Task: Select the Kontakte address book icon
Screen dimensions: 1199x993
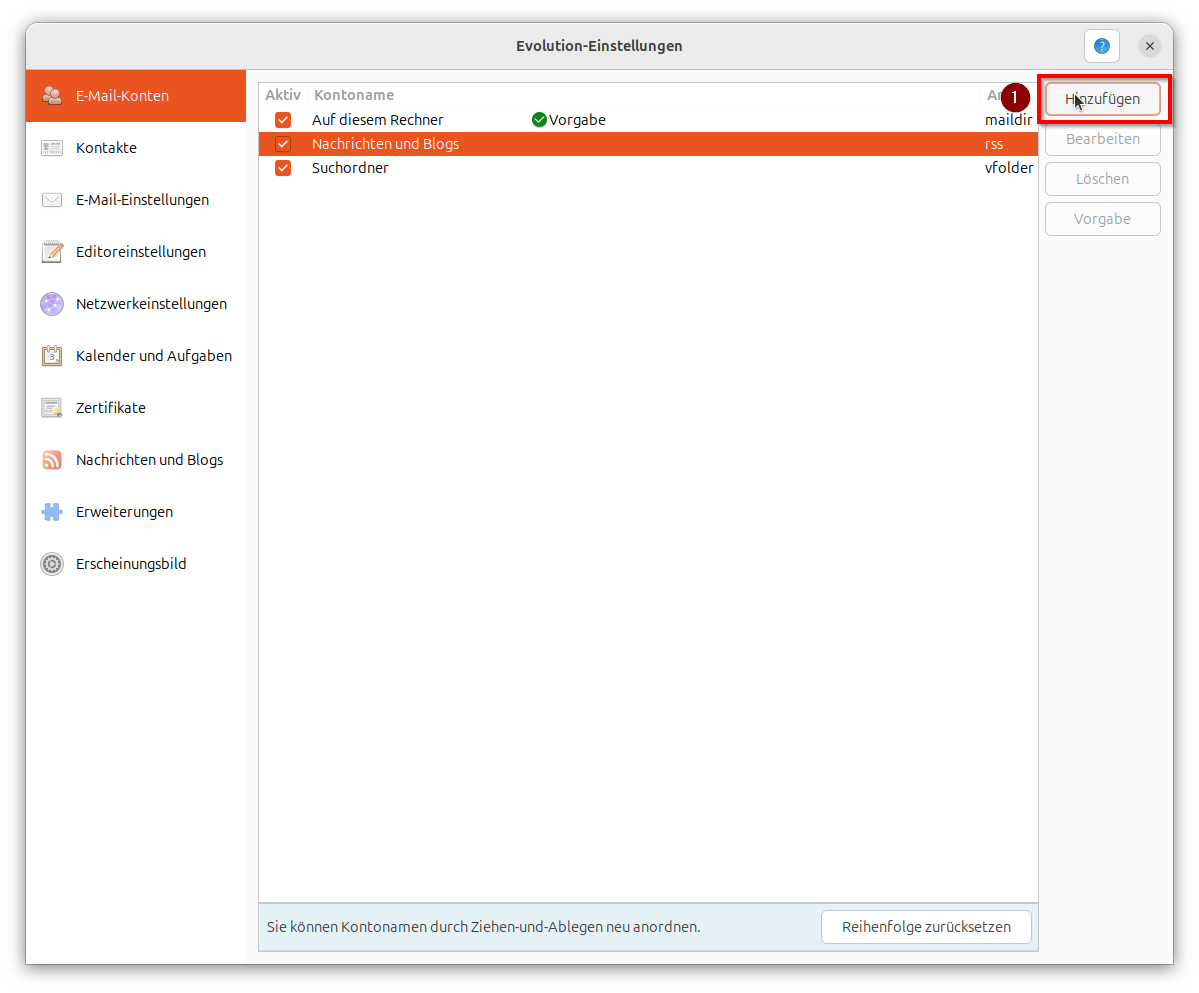Action: [x=51, y=147]
